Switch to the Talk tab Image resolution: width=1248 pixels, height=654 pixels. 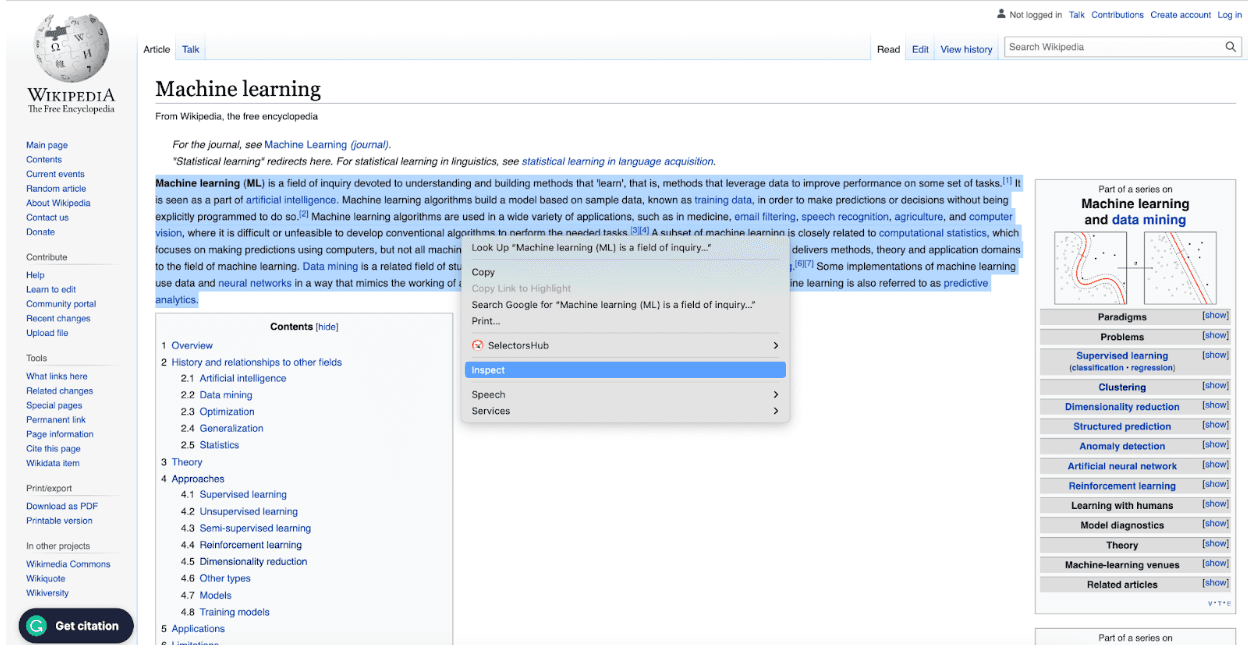click(x=190, y=48)
